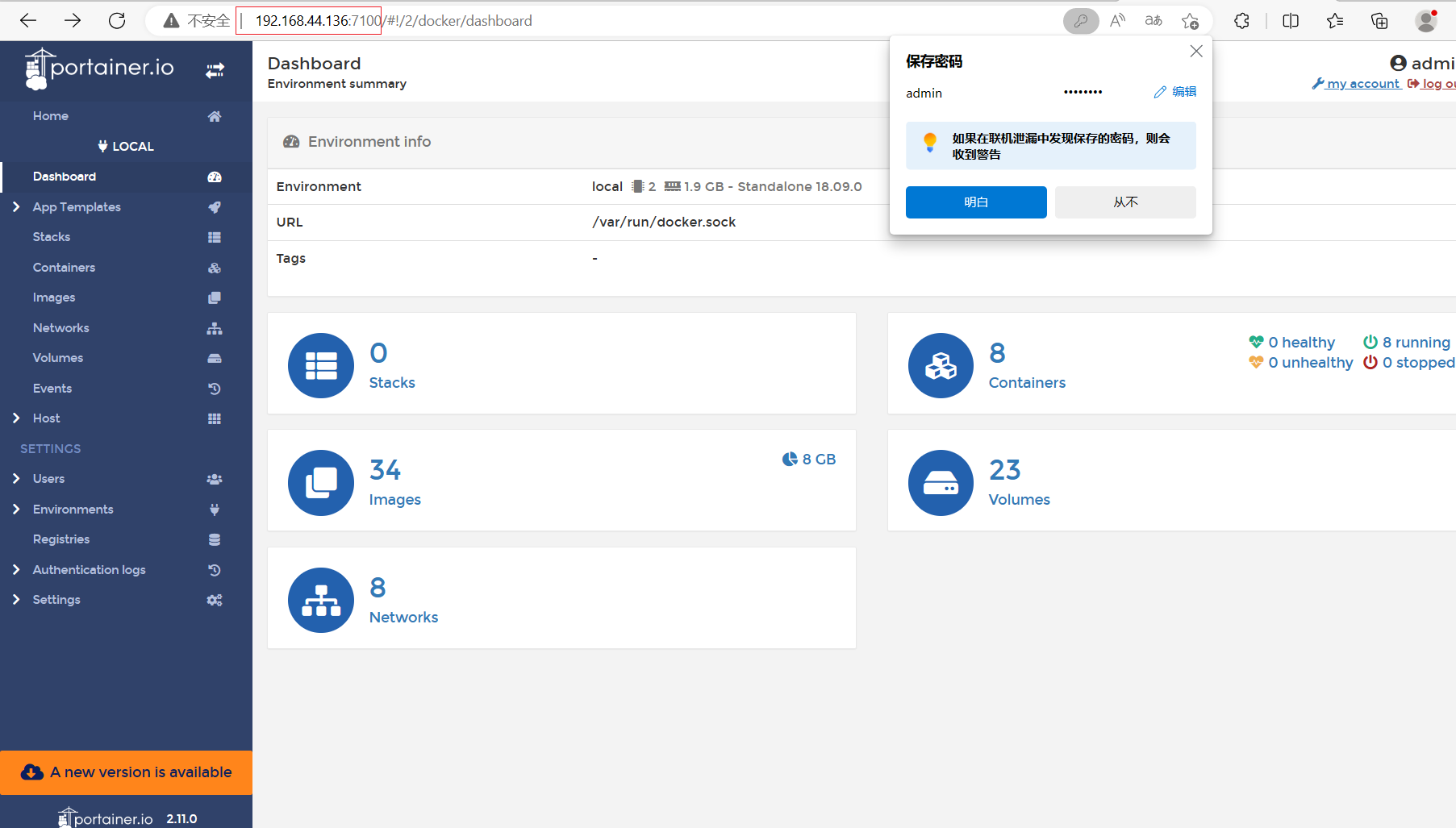Open the browser profile avatar

point(1426,21)
